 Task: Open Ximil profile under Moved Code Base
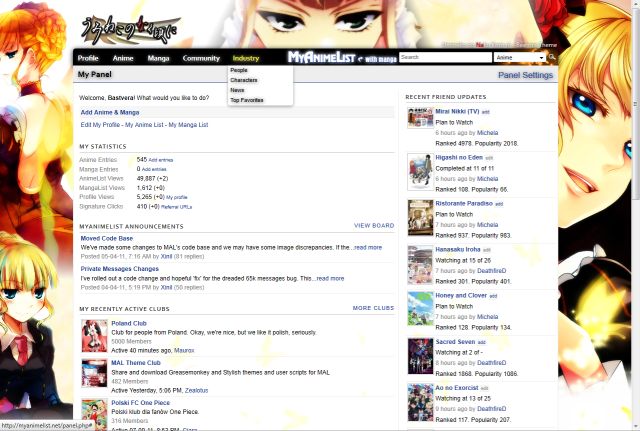pyautogui.click(x=166, y=256)
